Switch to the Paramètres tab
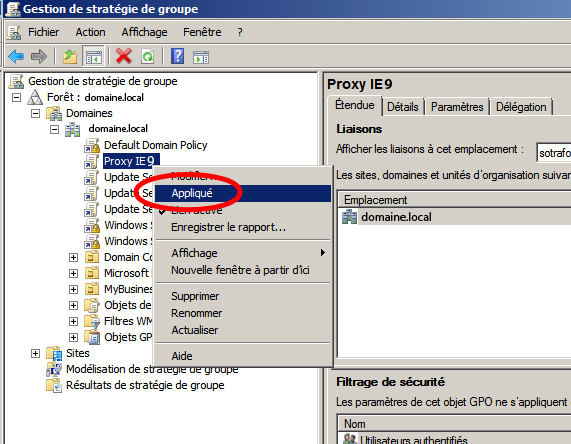Screen dimensions: 571x444 tap(457, 107)
